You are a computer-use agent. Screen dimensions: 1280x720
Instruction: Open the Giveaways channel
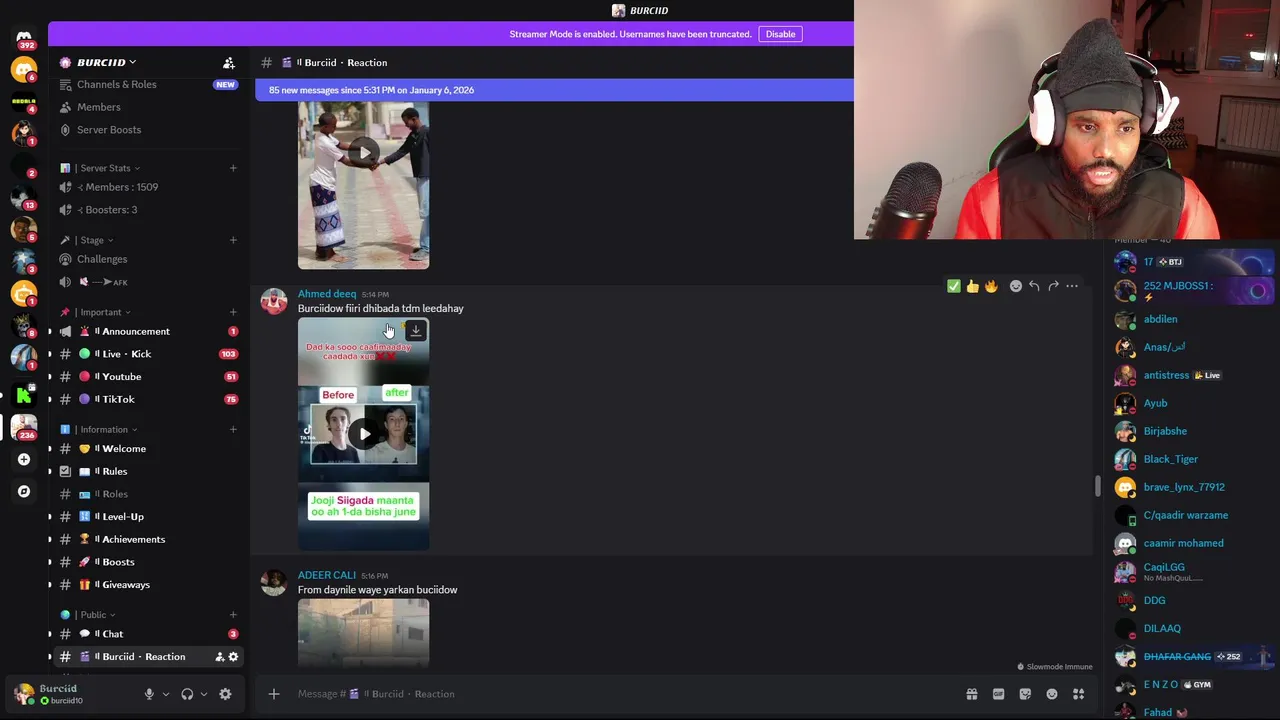(x=148, y=585)
